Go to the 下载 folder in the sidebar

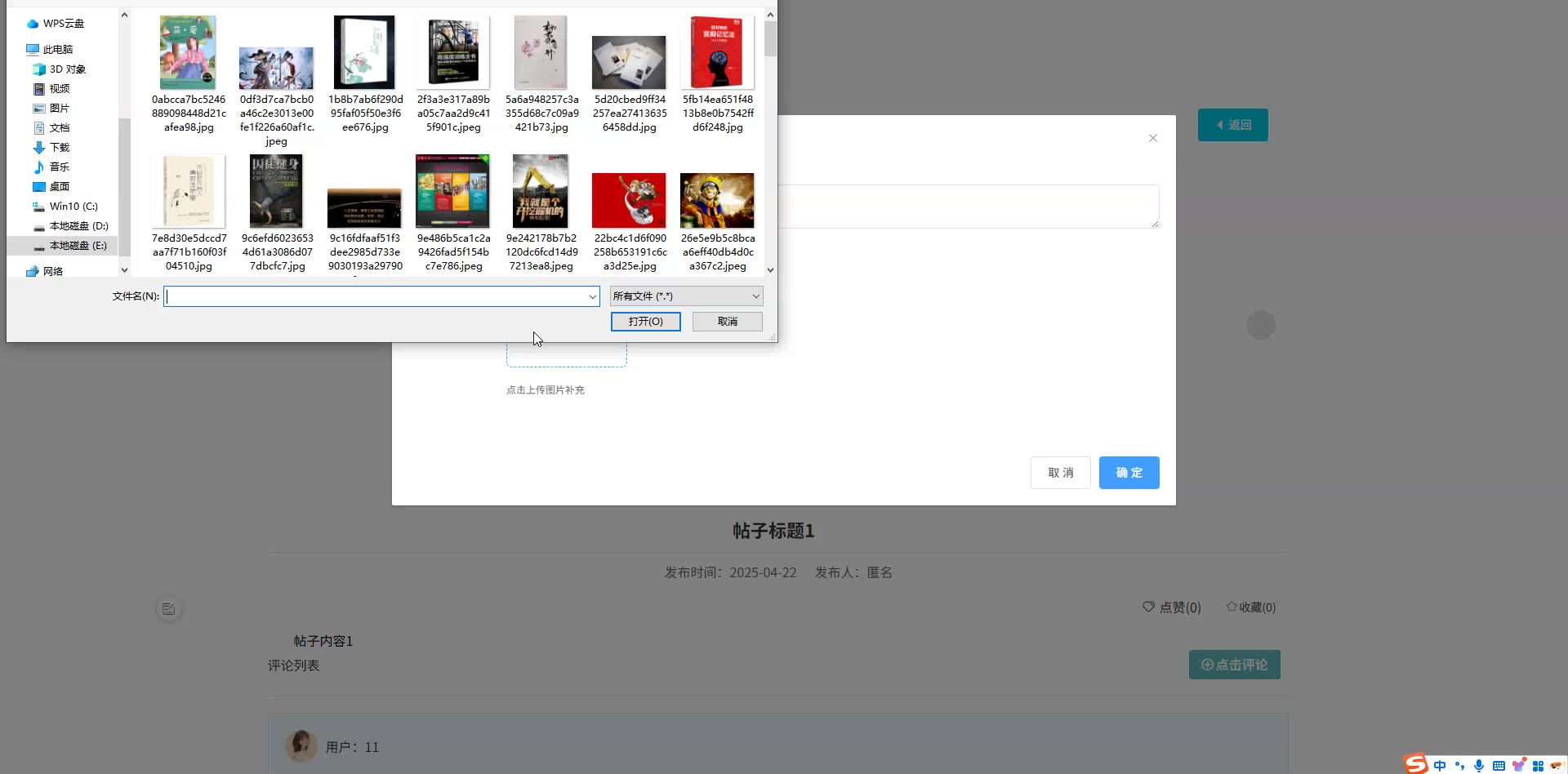coord(51,148)
